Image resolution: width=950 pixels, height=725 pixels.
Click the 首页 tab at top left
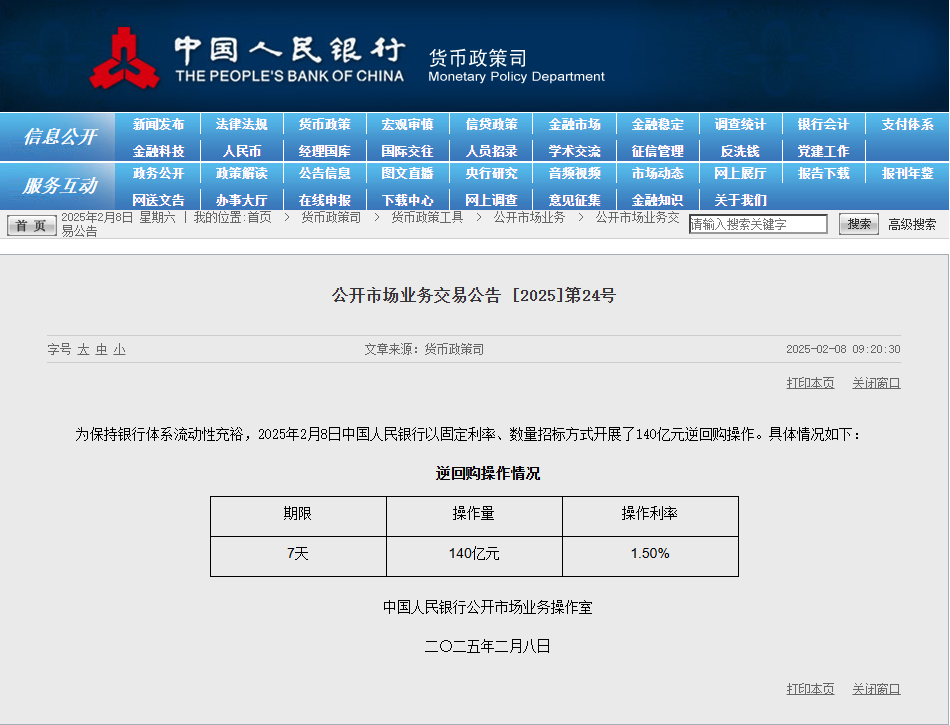click(x=33, y=224)
